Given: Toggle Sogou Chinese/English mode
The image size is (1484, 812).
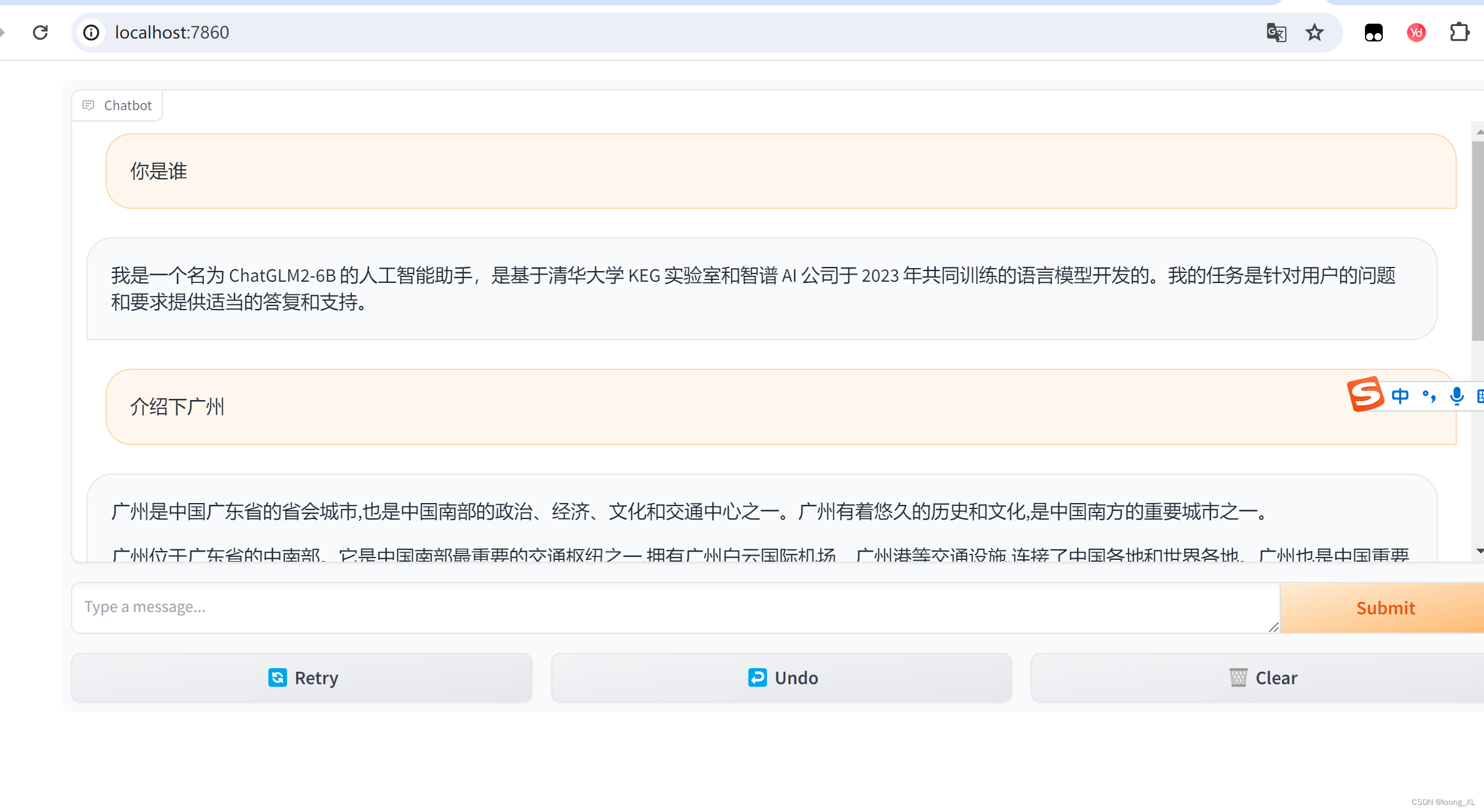Looking at the screenshot, I should point(1400,395).
